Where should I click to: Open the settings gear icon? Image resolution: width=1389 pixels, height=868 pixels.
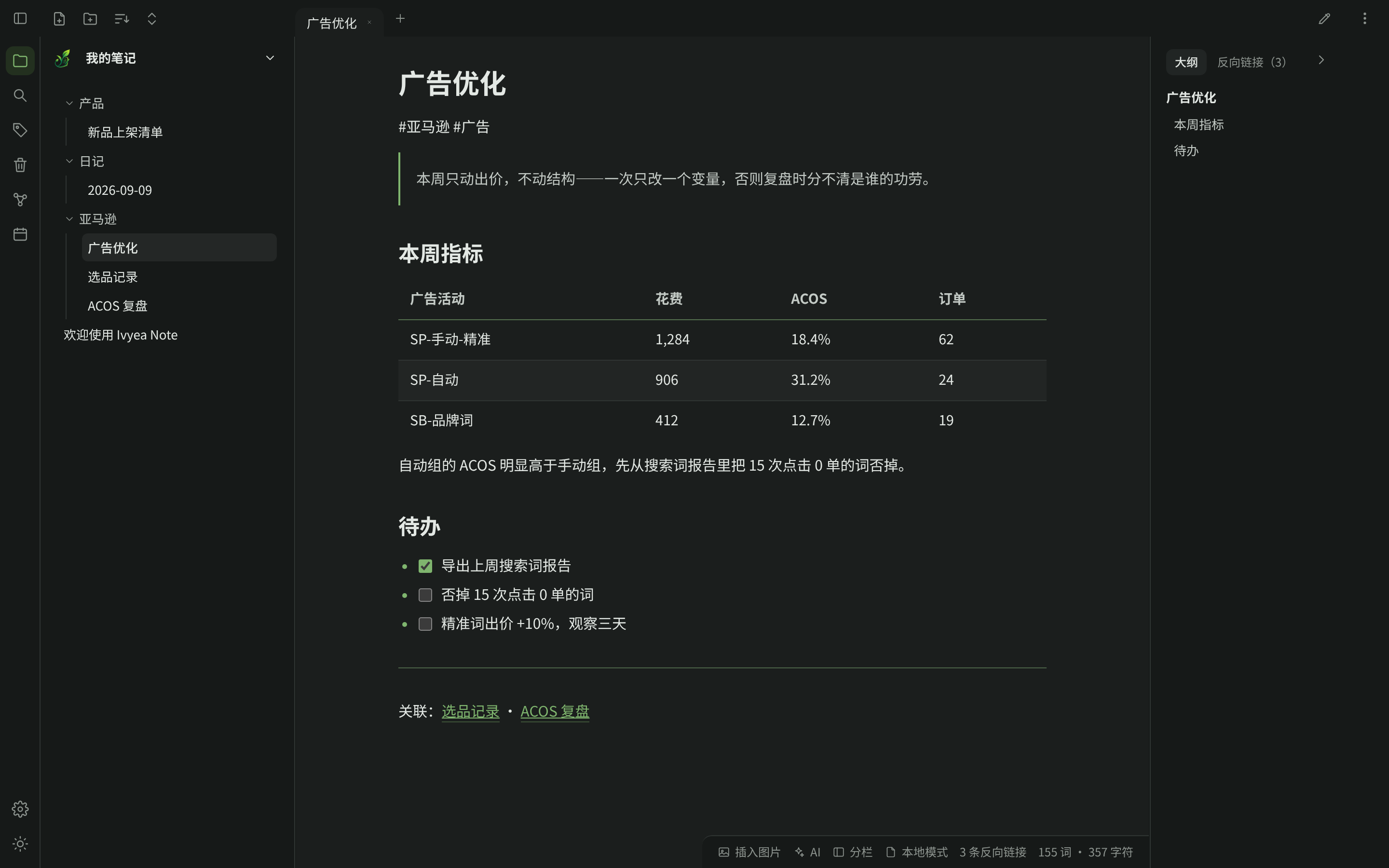pyautogui.click(x=20, y=809)
